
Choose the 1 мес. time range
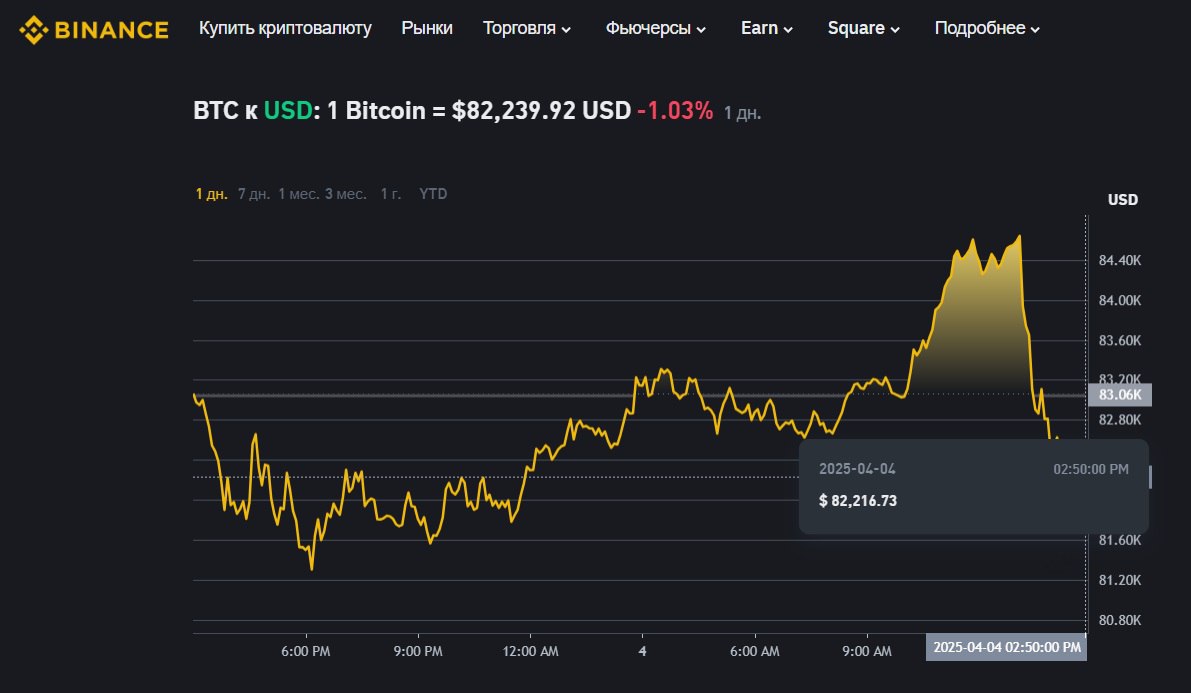tap(298, 194)
